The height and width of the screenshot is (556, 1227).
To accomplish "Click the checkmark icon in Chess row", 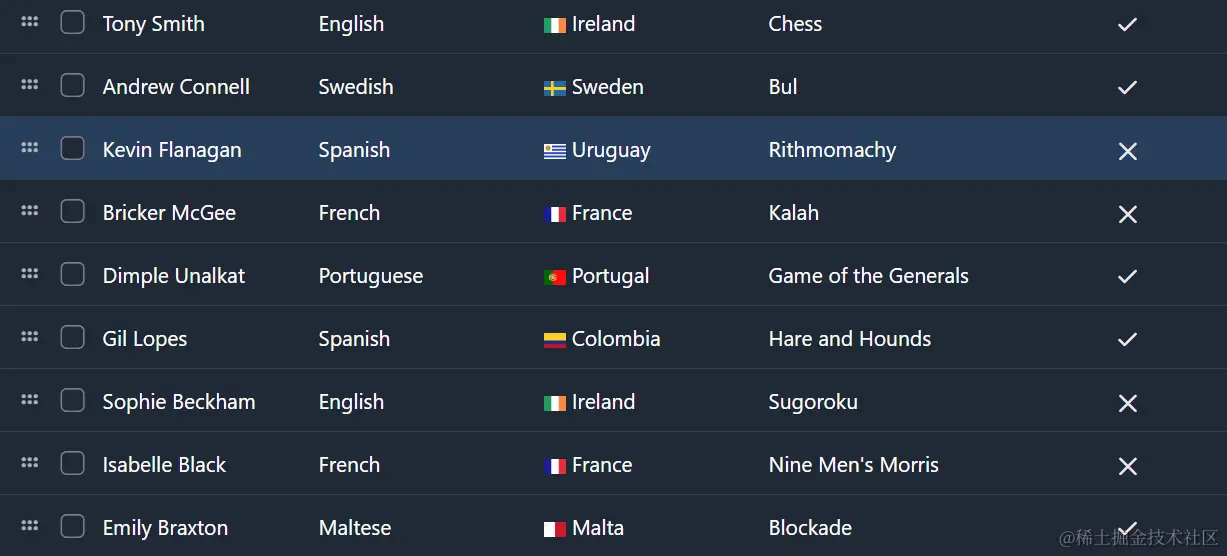I will point(1127,25).
